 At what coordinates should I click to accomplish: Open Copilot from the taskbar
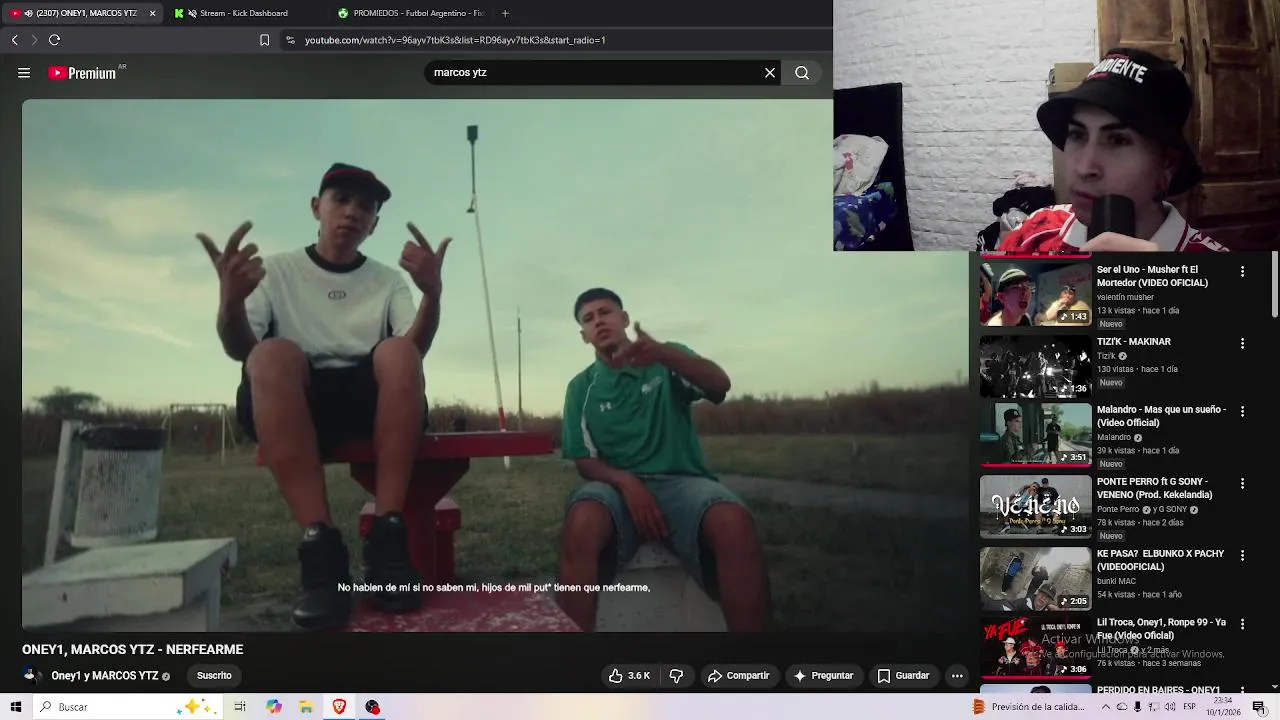[x=274, y=707]
